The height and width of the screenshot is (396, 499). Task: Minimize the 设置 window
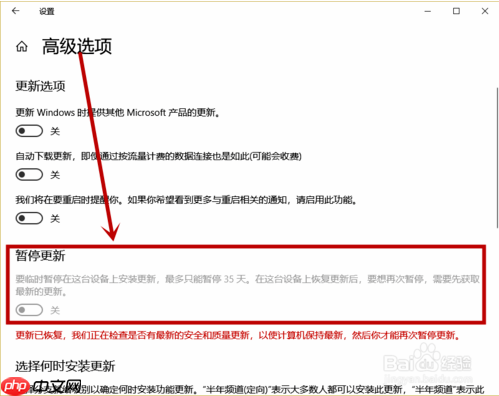coord(428,11)
